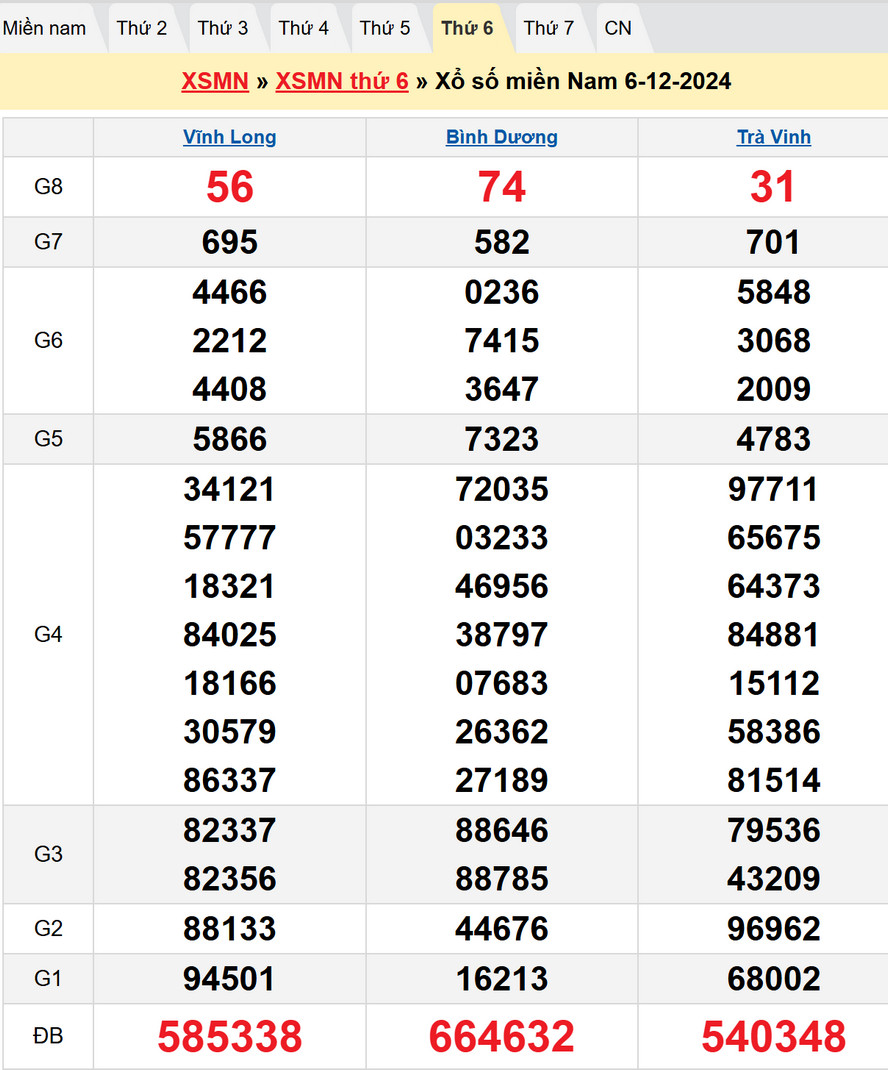Viewport: 888px width, 1070px height.
Task: Select the Thứ 3 tab
Action: pyautogui.click(x=222, y=28)
